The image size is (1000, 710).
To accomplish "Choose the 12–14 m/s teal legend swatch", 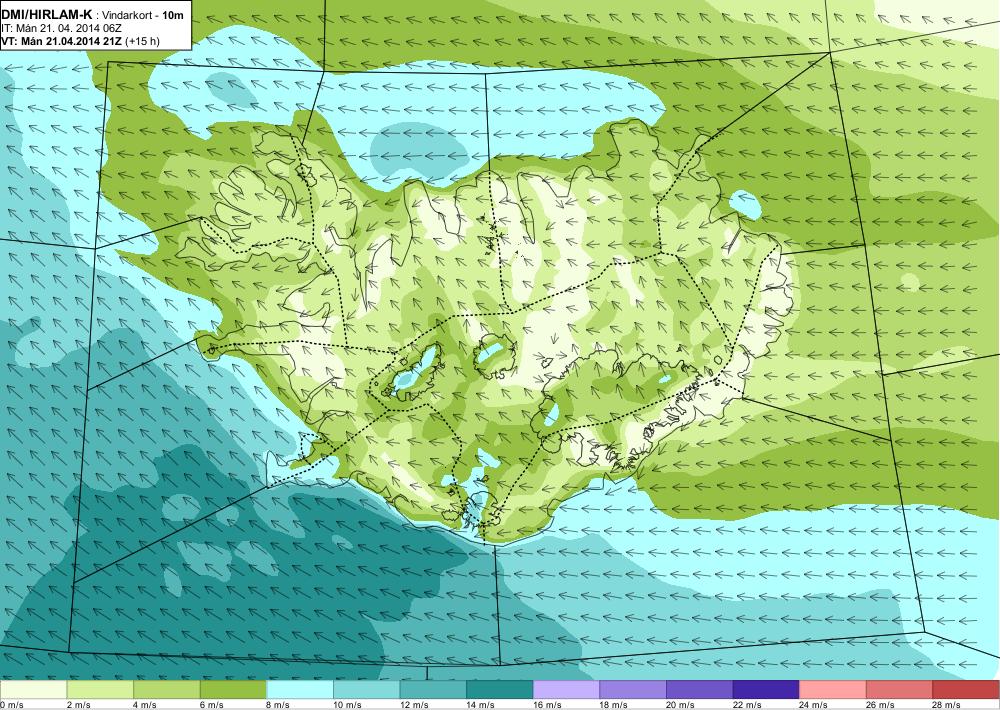I will [x=433, y=690].
